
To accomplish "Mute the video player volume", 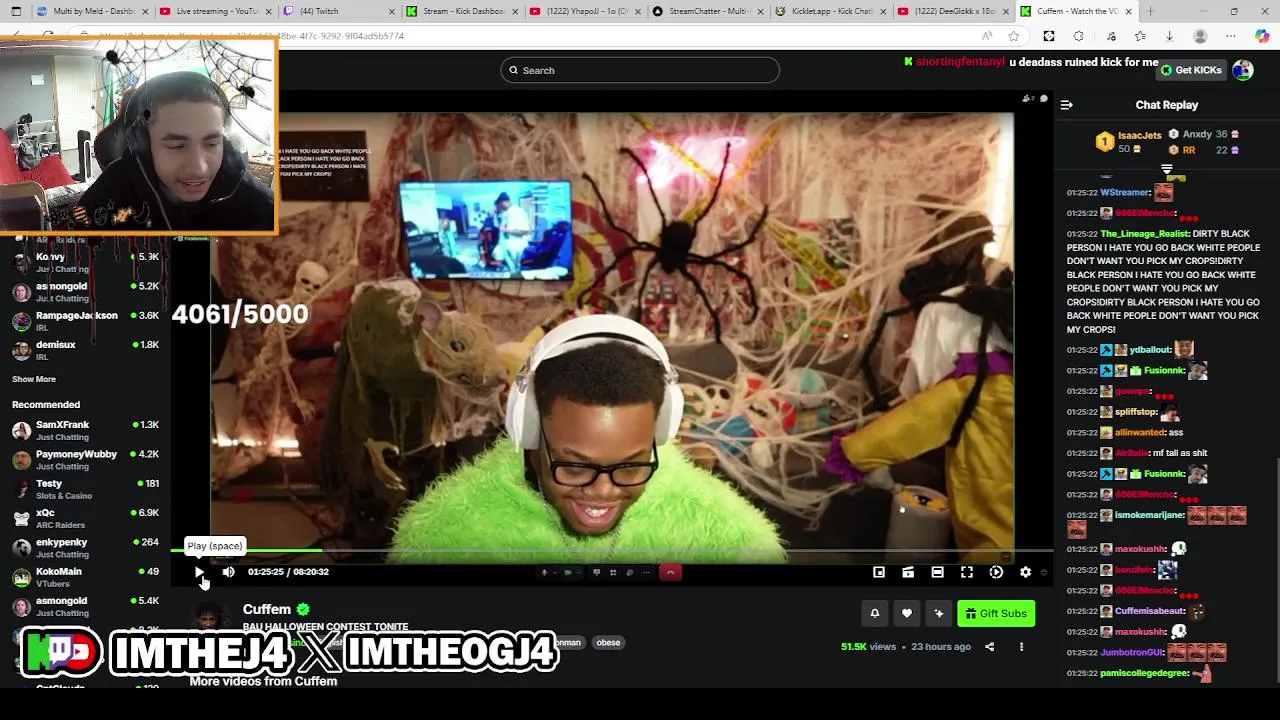I will click(x=228, y=572).
